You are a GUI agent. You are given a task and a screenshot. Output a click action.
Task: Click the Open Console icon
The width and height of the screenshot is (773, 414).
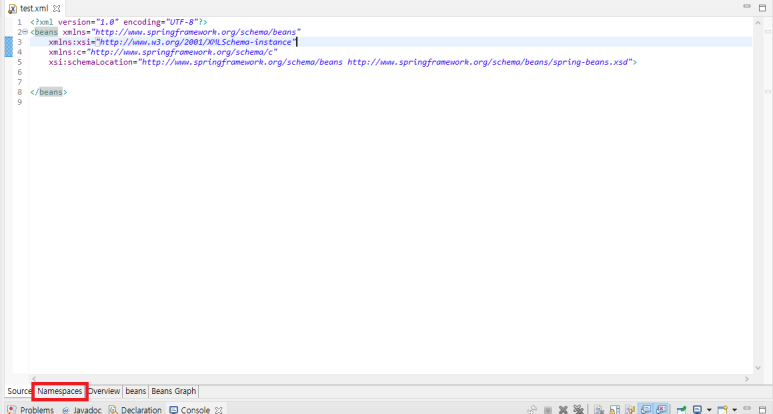click(722, 410)
